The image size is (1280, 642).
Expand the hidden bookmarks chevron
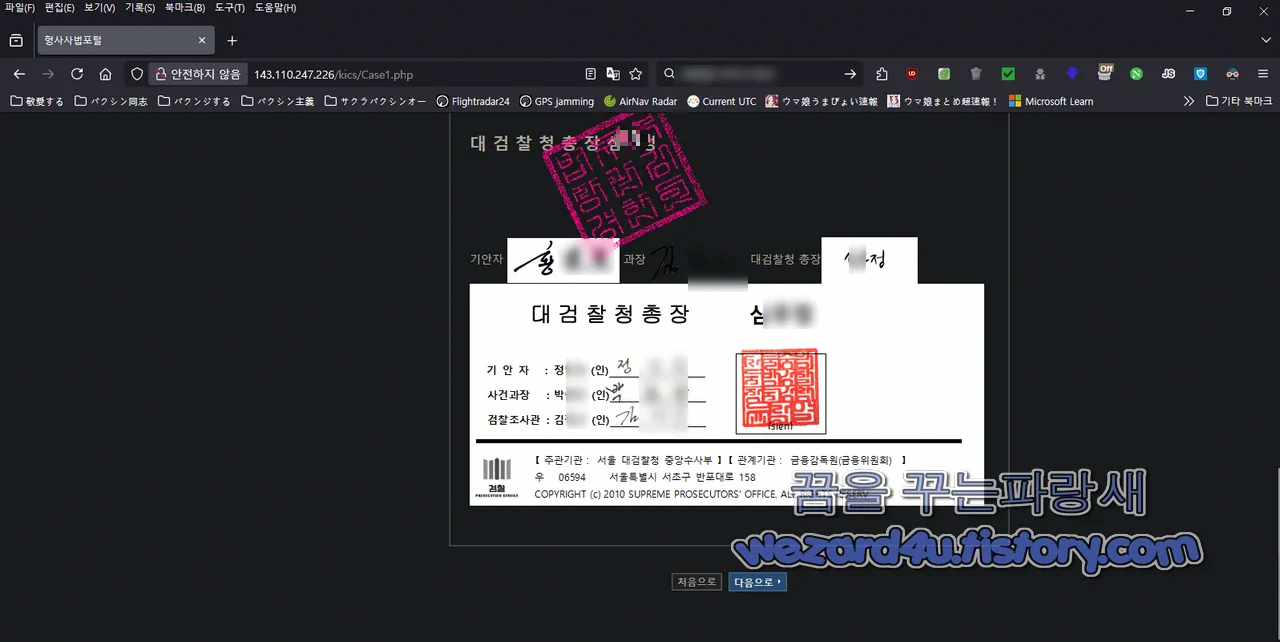(x=1188, y=100)
